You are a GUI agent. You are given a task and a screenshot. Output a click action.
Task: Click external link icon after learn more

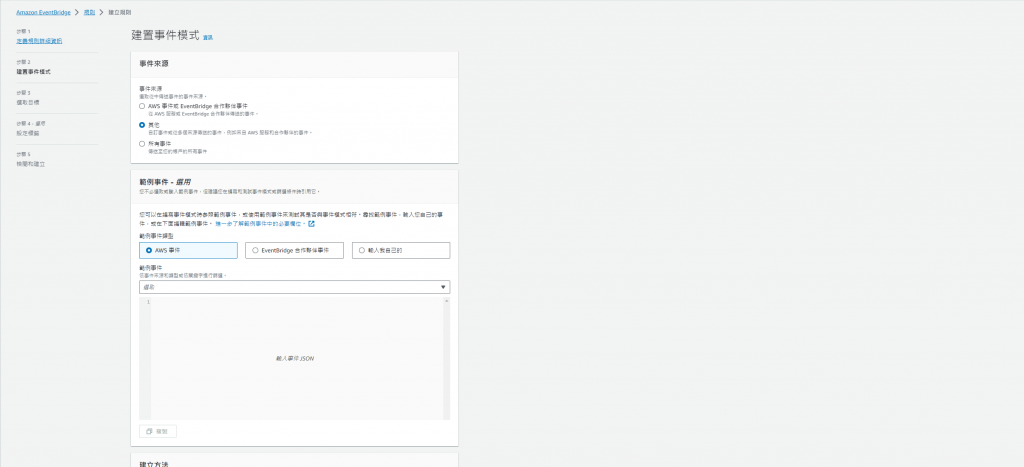pos(312,223)
